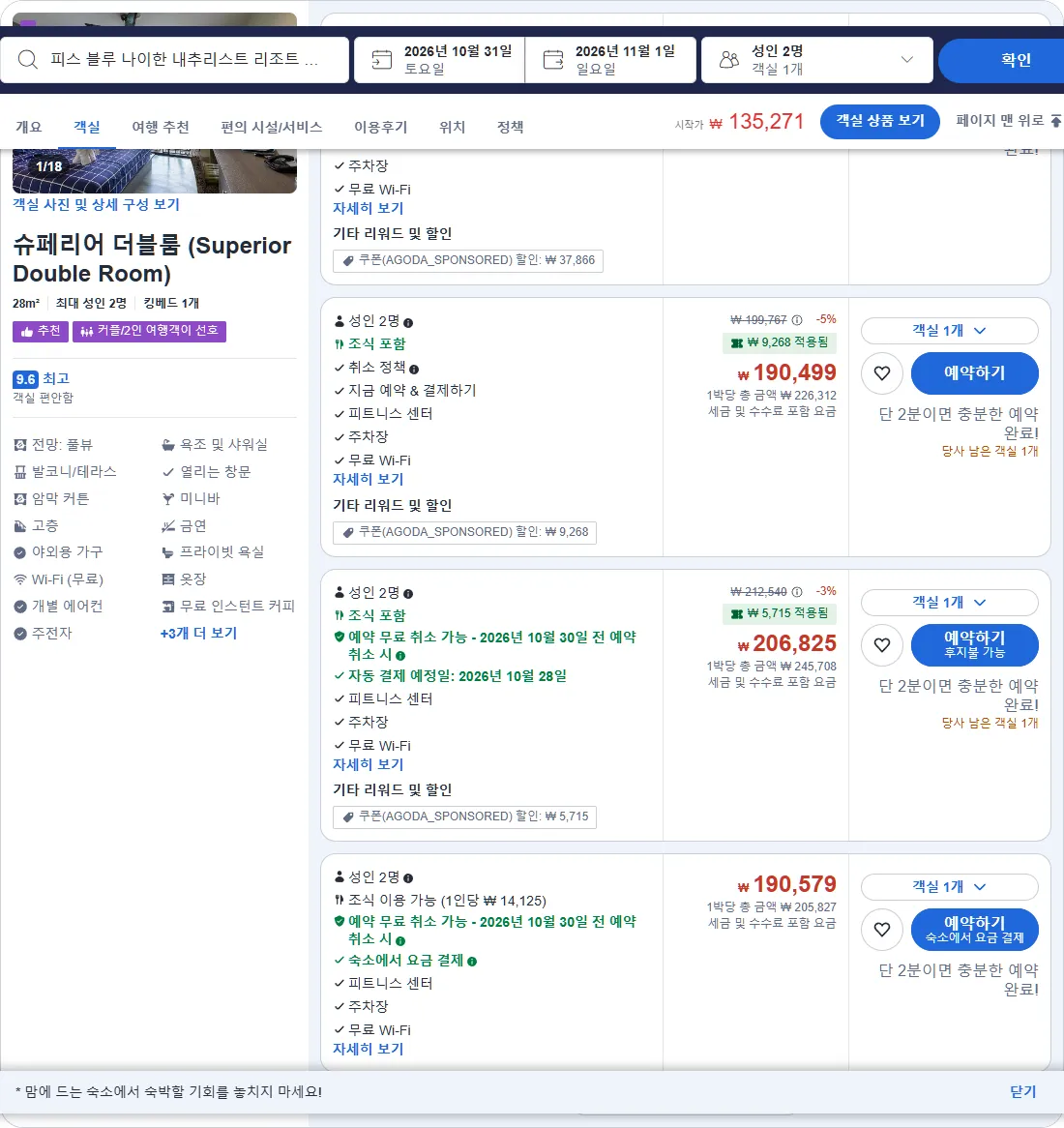Switch to the 이용후기 tab
This screenshot has width=1064, height=1128.
pyautogui.click(x=380, y=128)
